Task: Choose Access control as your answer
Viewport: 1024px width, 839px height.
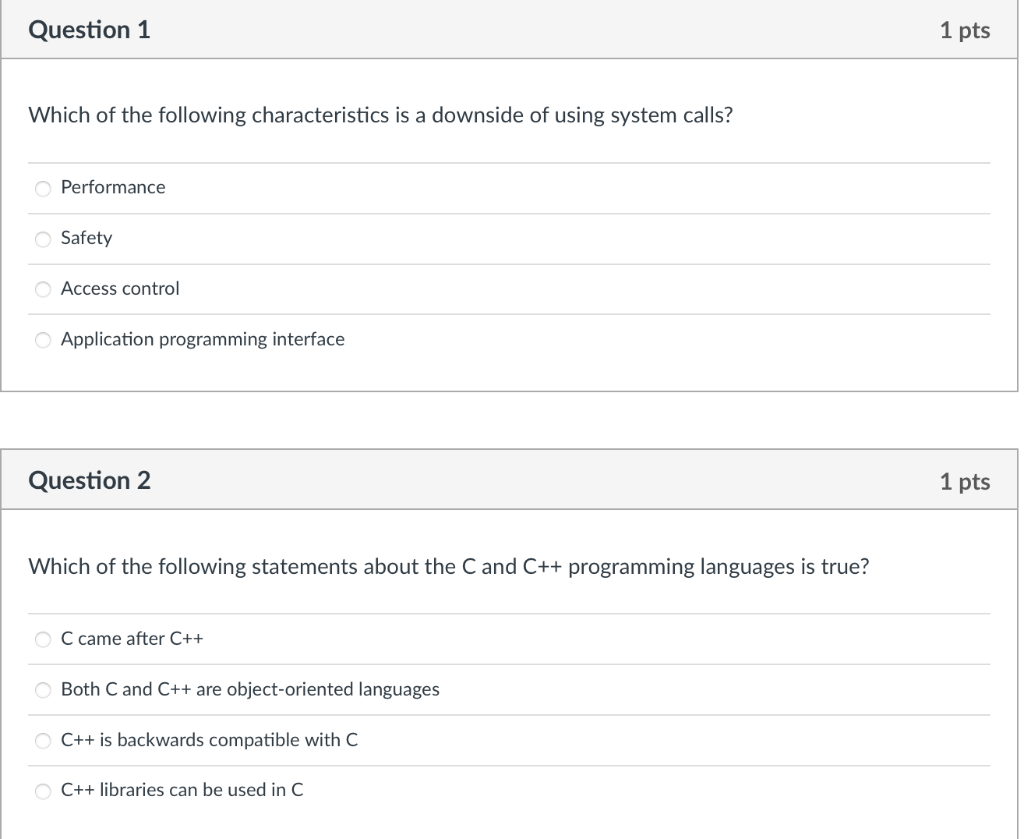Action: coord(43,289)
